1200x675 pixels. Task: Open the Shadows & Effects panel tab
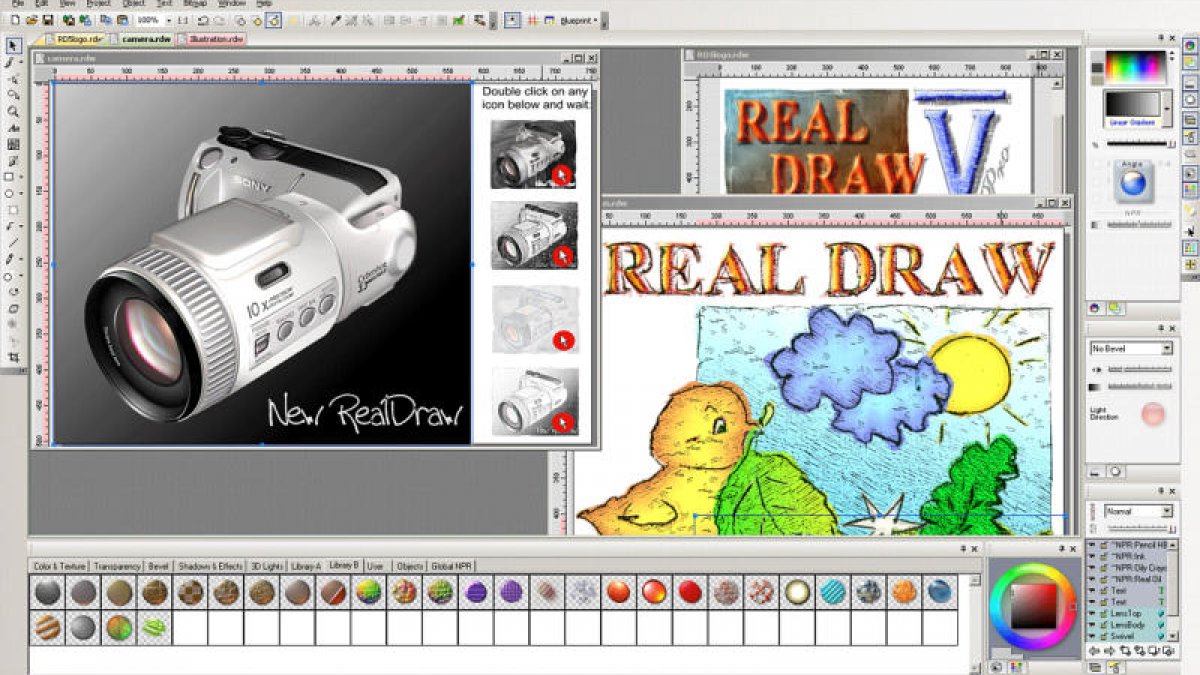[210, 566]
